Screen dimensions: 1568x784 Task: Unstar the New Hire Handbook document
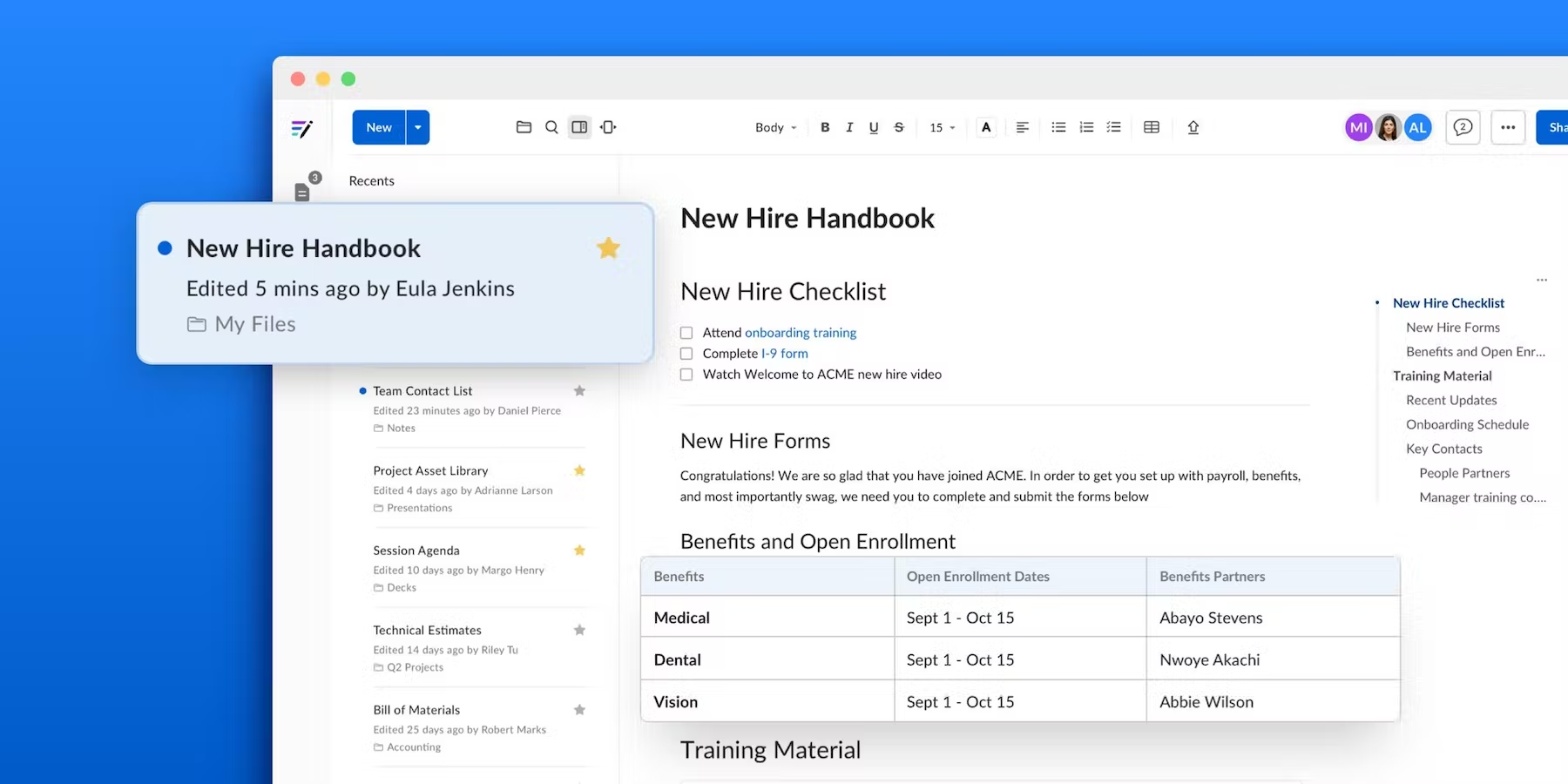608,247
